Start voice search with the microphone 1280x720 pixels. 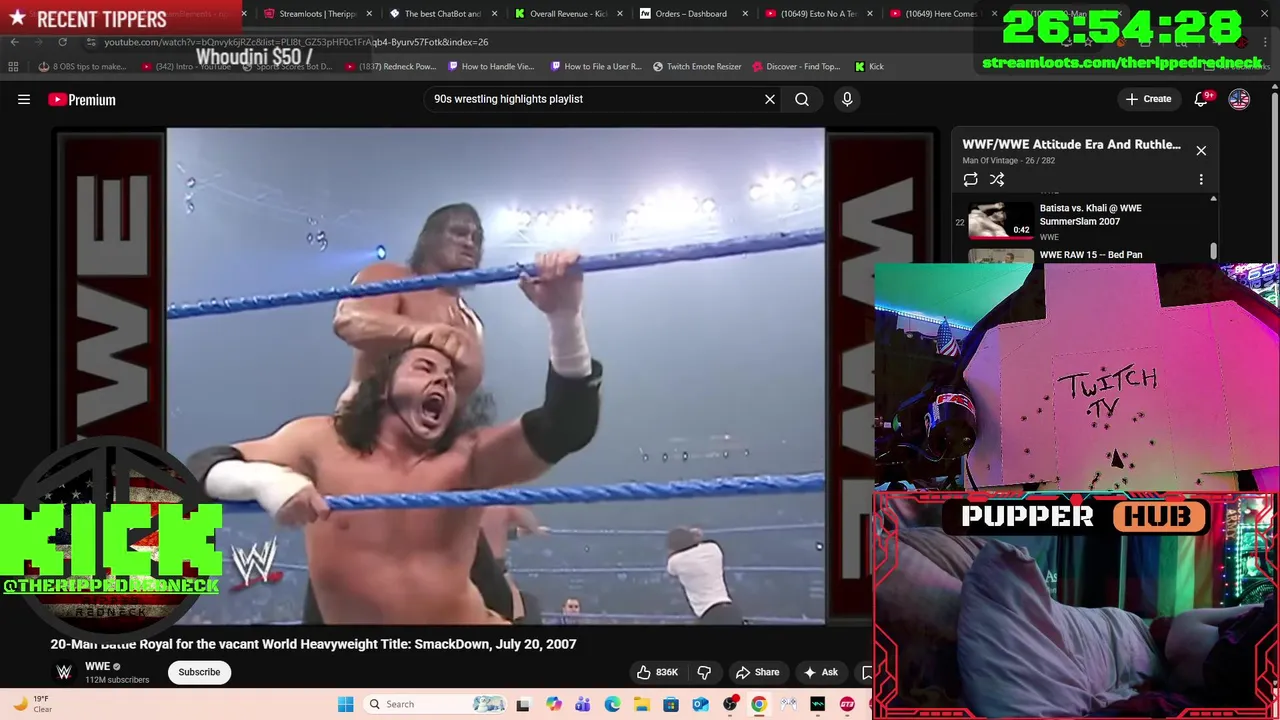click(x=847, y=99)
